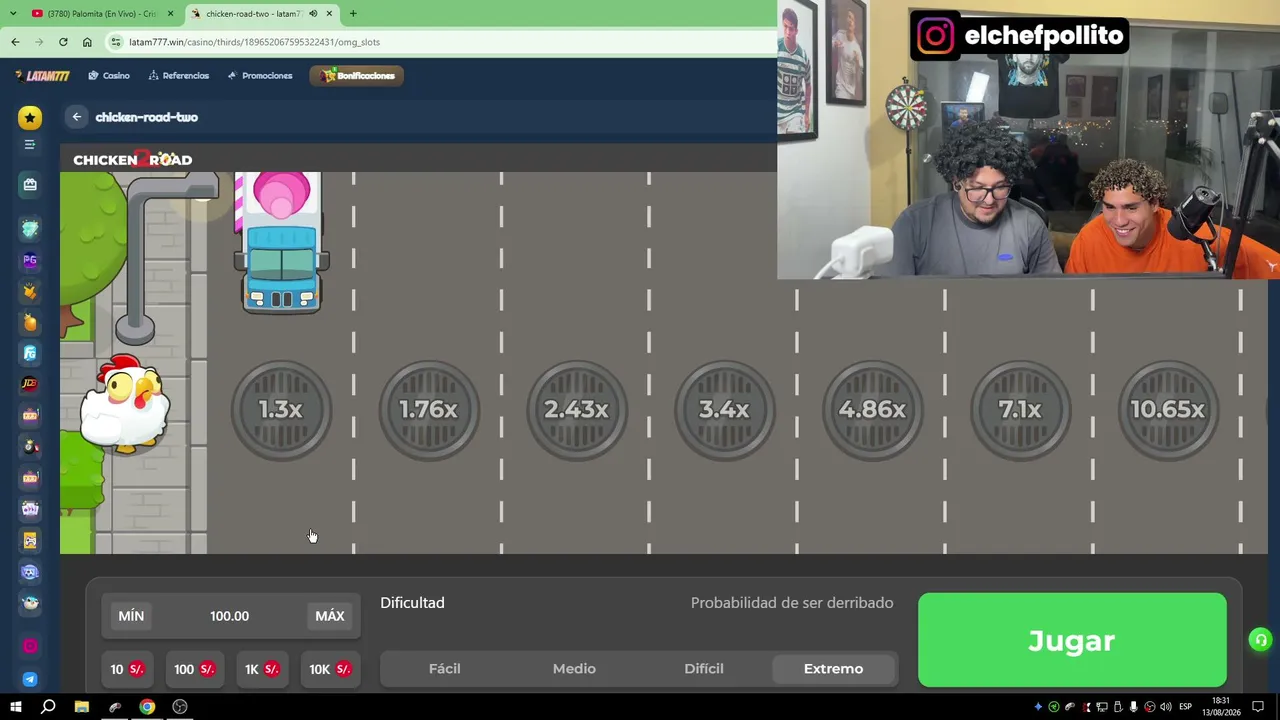Open the Casino menu
Screen dimensions: 1280x720
click(109, 76)
